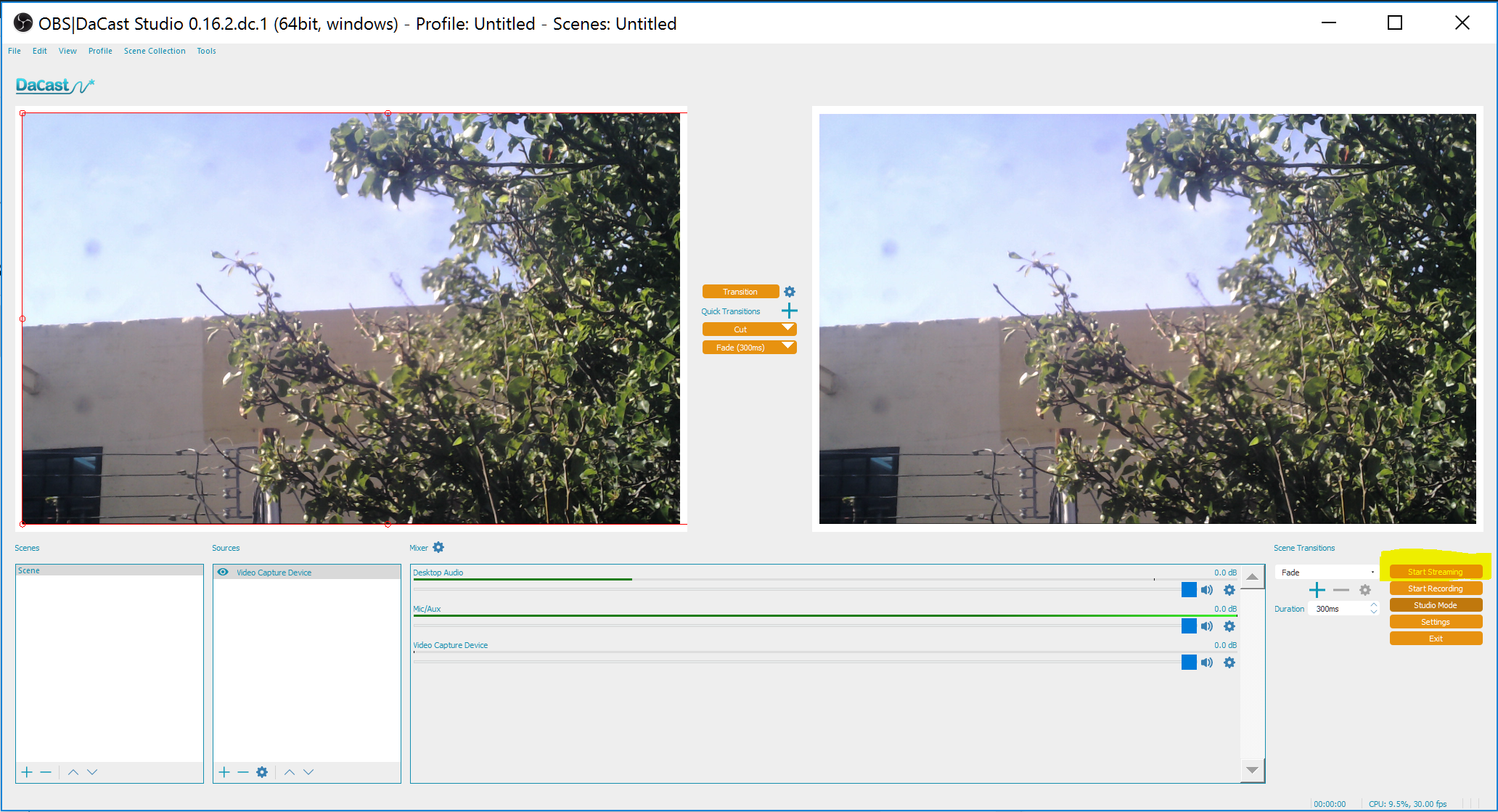Click the Start Streaming button
The height and width of the screenshot is (812, 1498).
coord(1435,571)
